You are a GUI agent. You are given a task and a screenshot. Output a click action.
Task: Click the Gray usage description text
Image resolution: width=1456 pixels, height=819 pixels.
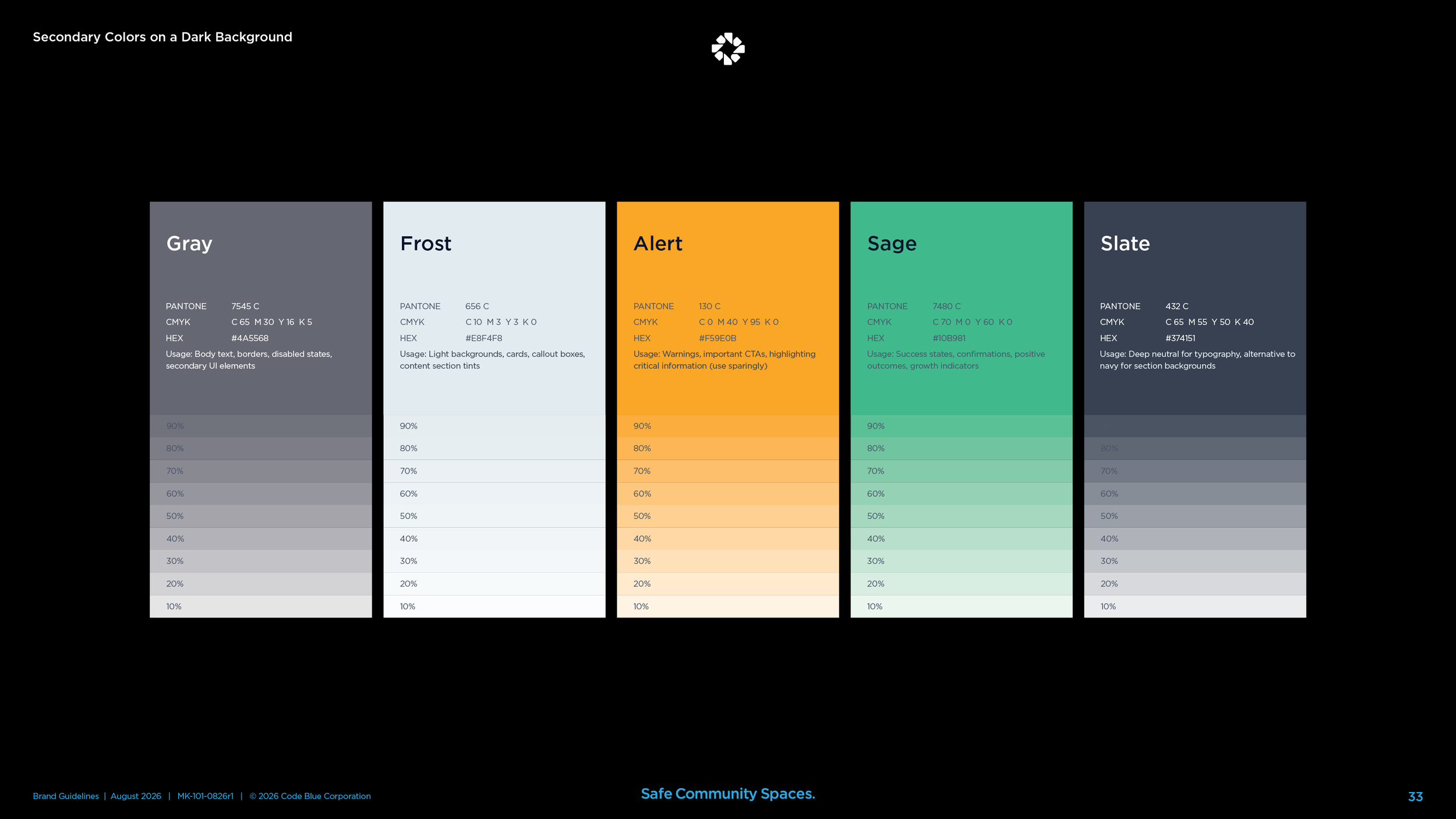click(x=249, y=360)
